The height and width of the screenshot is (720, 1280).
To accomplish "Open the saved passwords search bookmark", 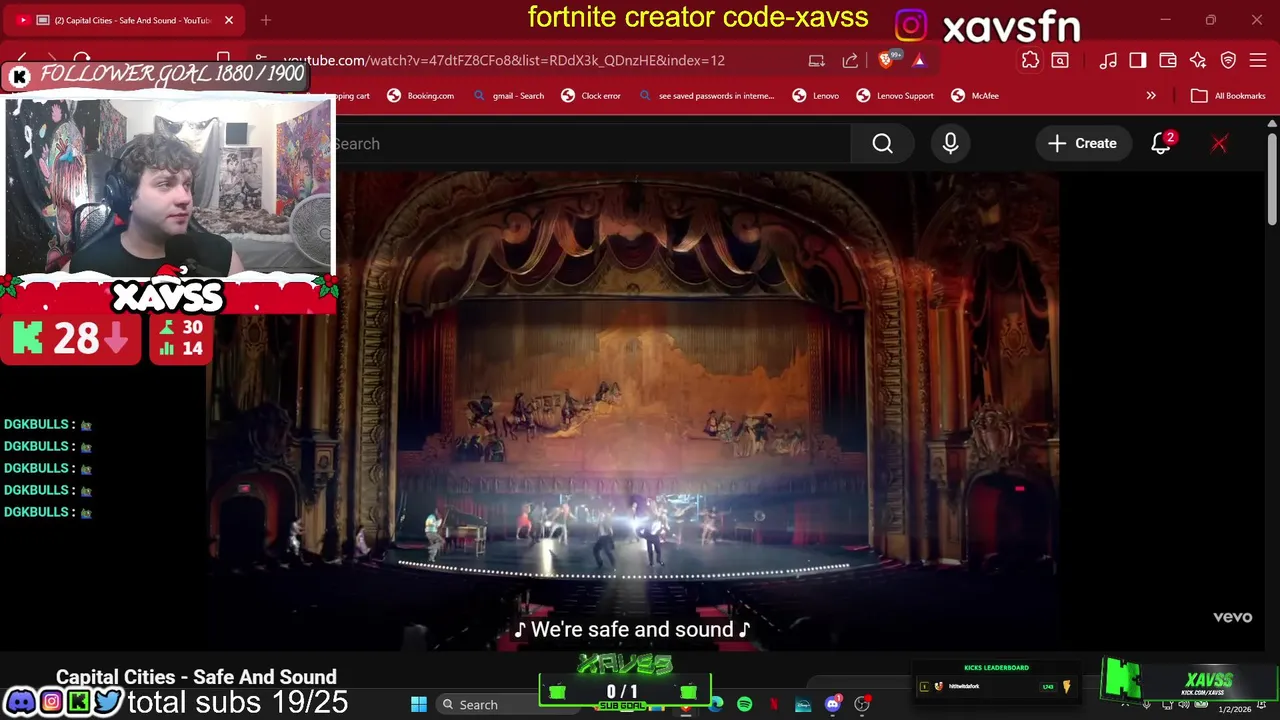I will pos(706,96).
